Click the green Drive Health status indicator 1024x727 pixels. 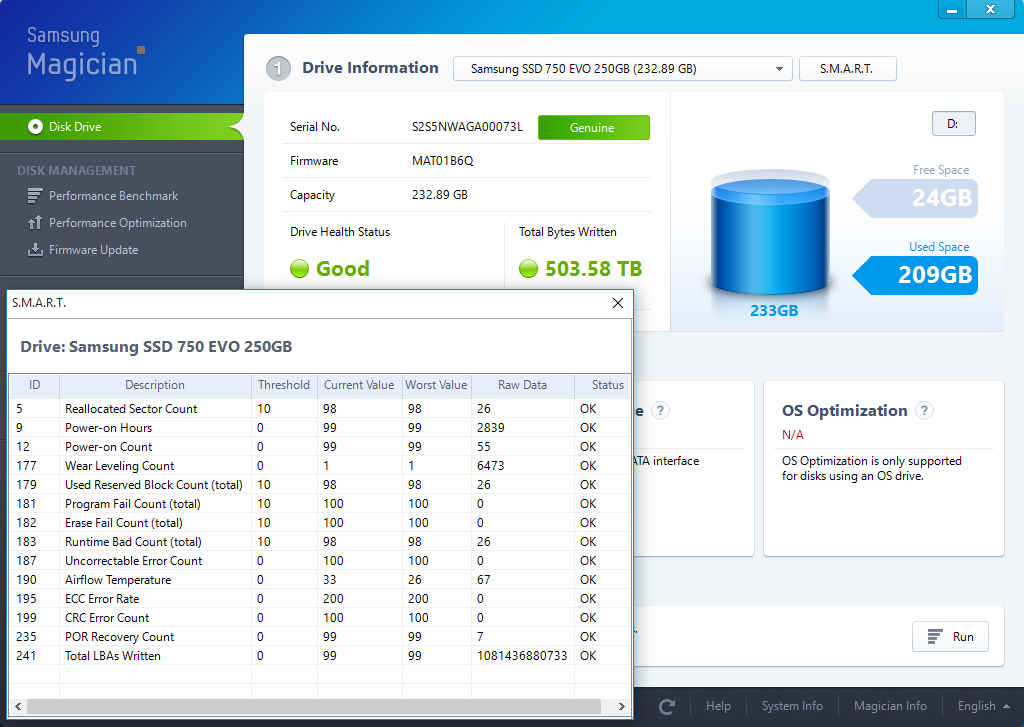(x=299, y=268)
